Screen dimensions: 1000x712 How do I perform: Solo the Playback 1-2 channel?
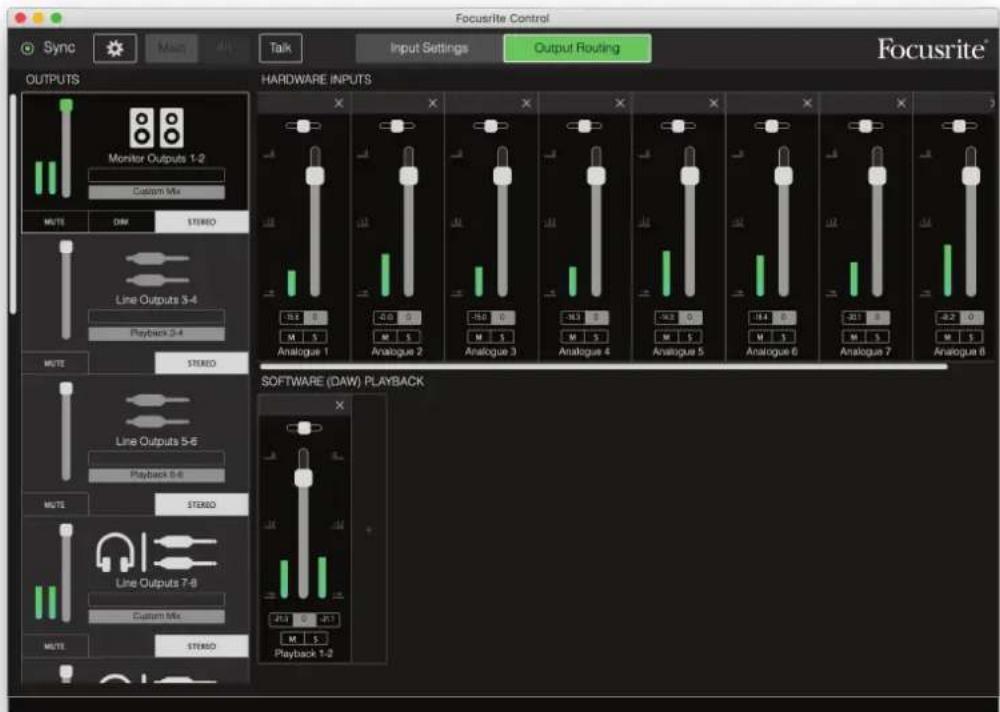[x=316, y=639]
